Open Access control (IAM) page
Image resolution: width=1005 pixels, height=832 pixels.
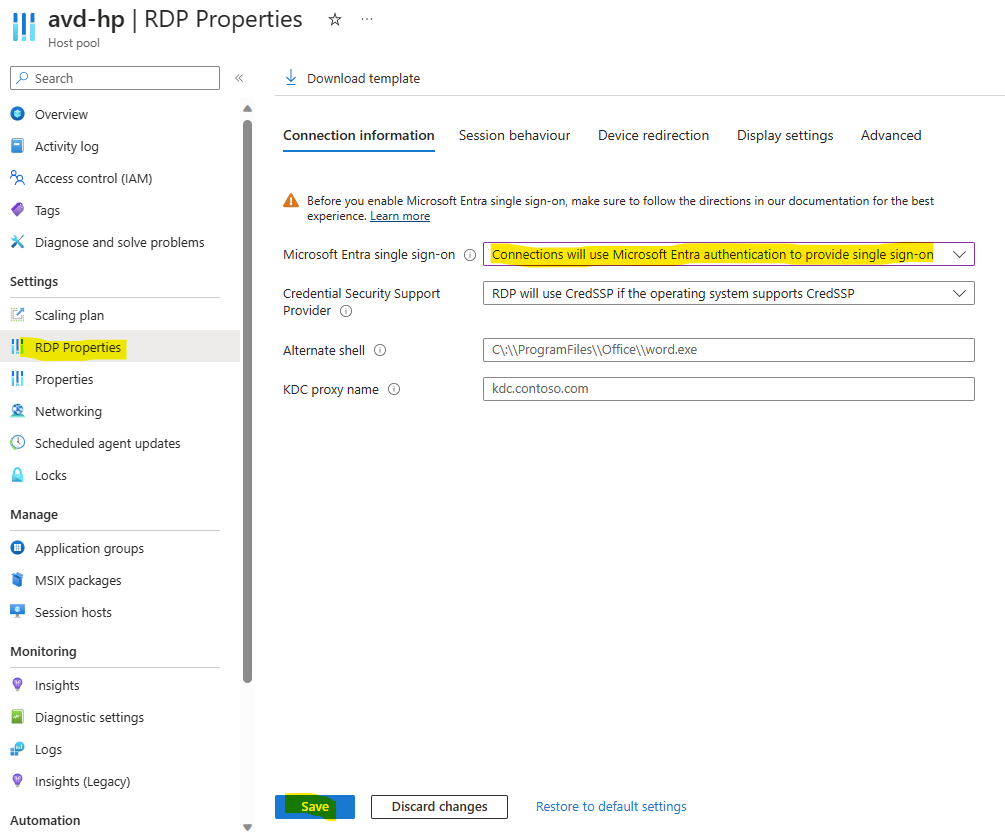94,179
